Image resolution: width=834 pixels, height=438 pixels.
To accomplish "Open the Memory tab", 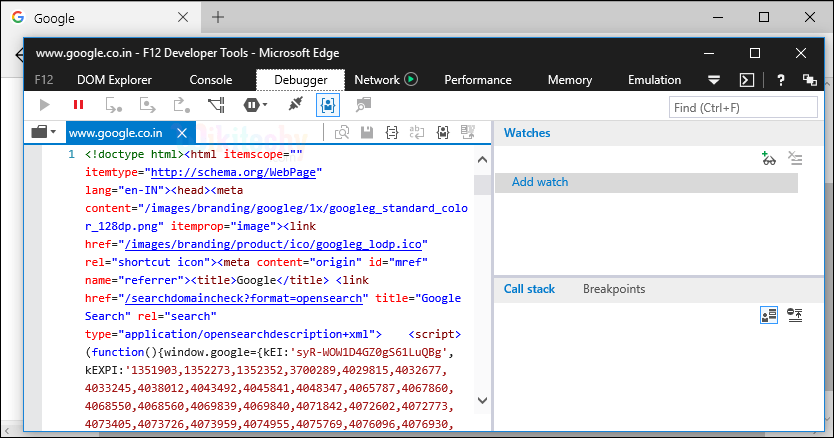I will point(570,80).
